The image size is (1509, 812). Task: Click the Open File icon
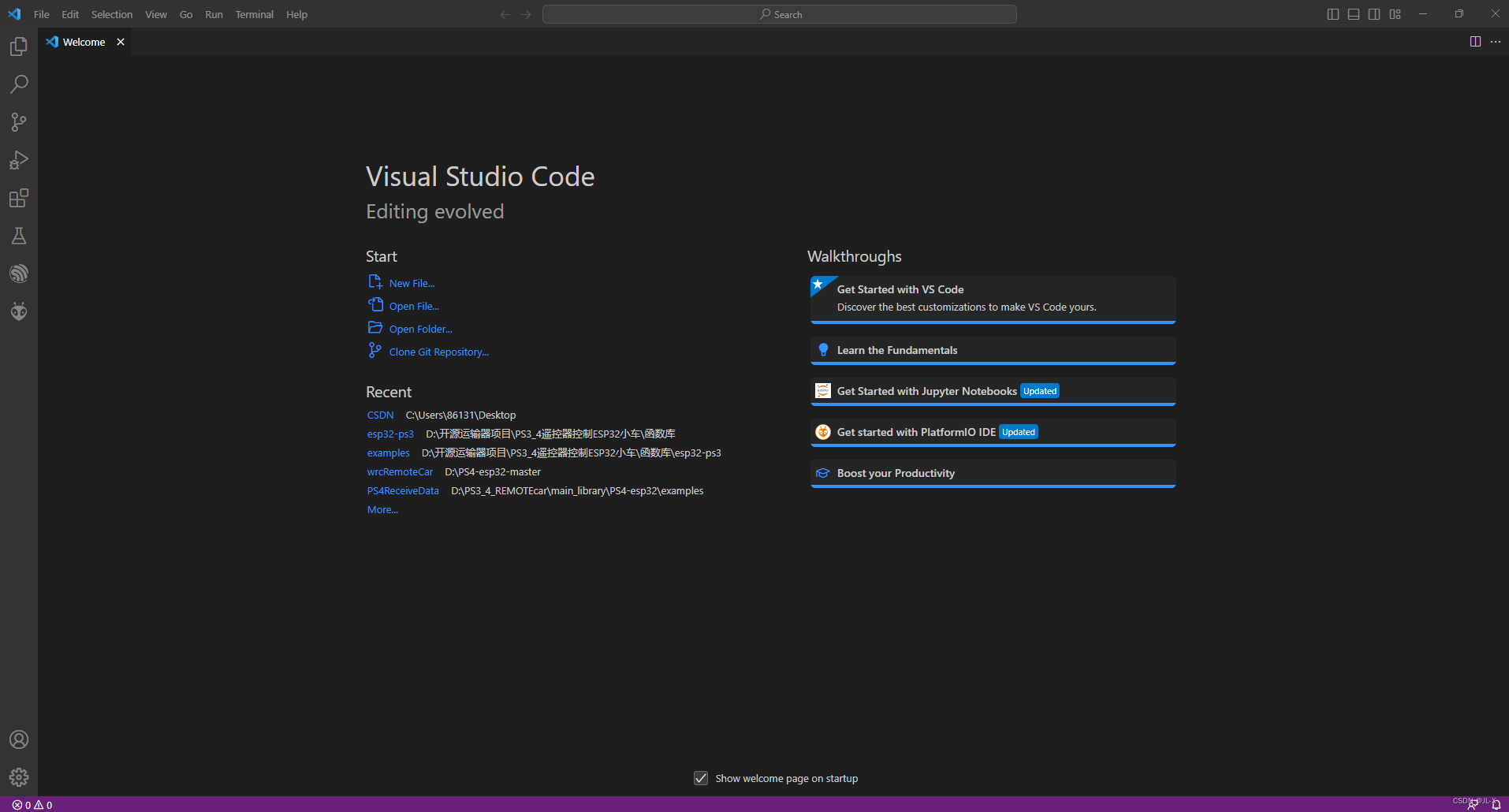(375, 305)
